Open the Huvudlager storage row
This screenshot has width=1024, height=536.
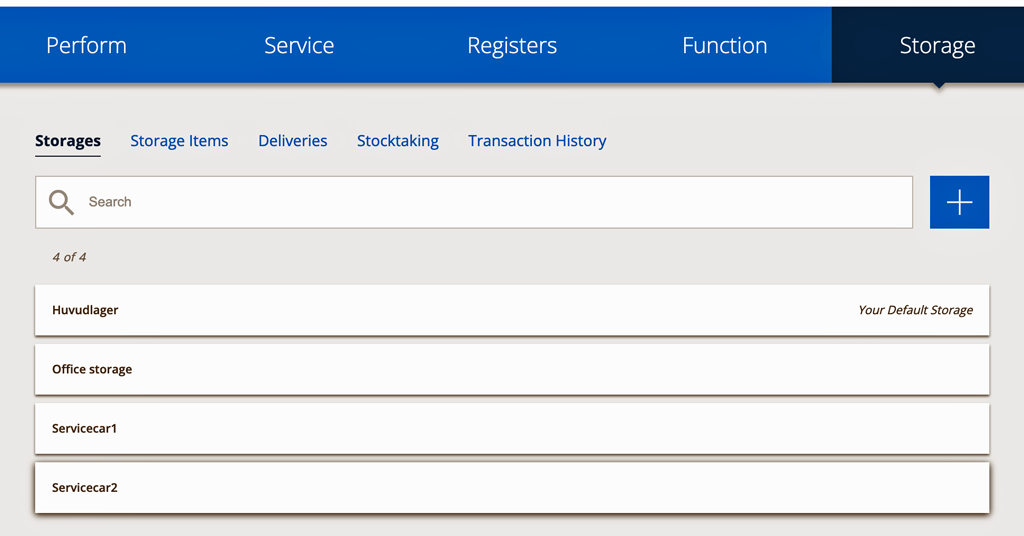point(512,310)
